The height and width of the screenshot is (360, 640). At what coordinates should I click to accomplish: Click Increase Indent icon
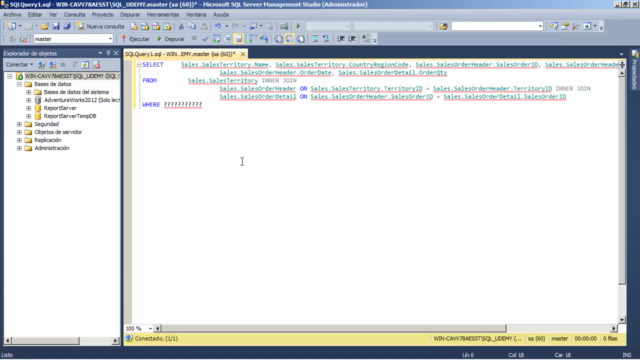click(x=352, y=39)
